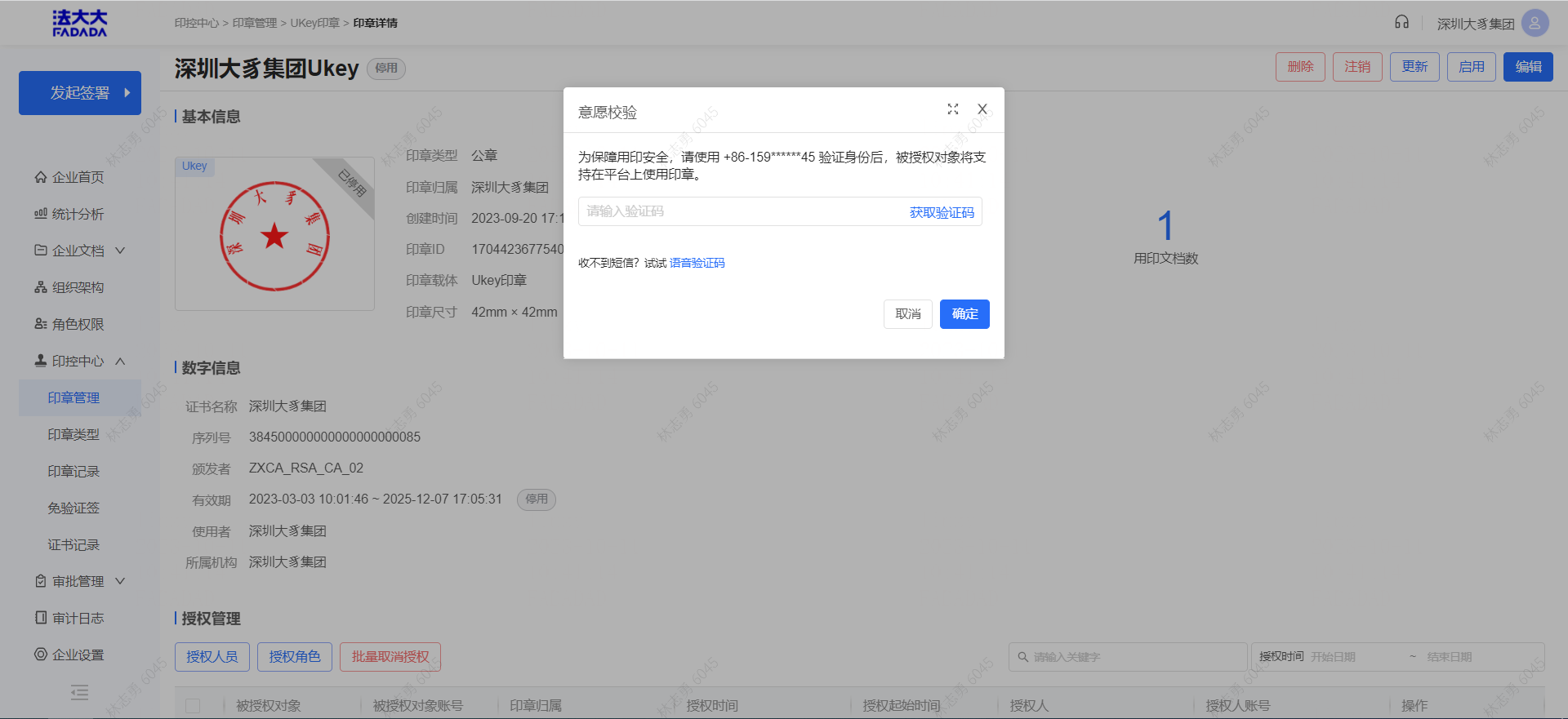Click 语音验证码 link
The width and height of the screenshot is (1568, 719).
(x=697, y=263)
